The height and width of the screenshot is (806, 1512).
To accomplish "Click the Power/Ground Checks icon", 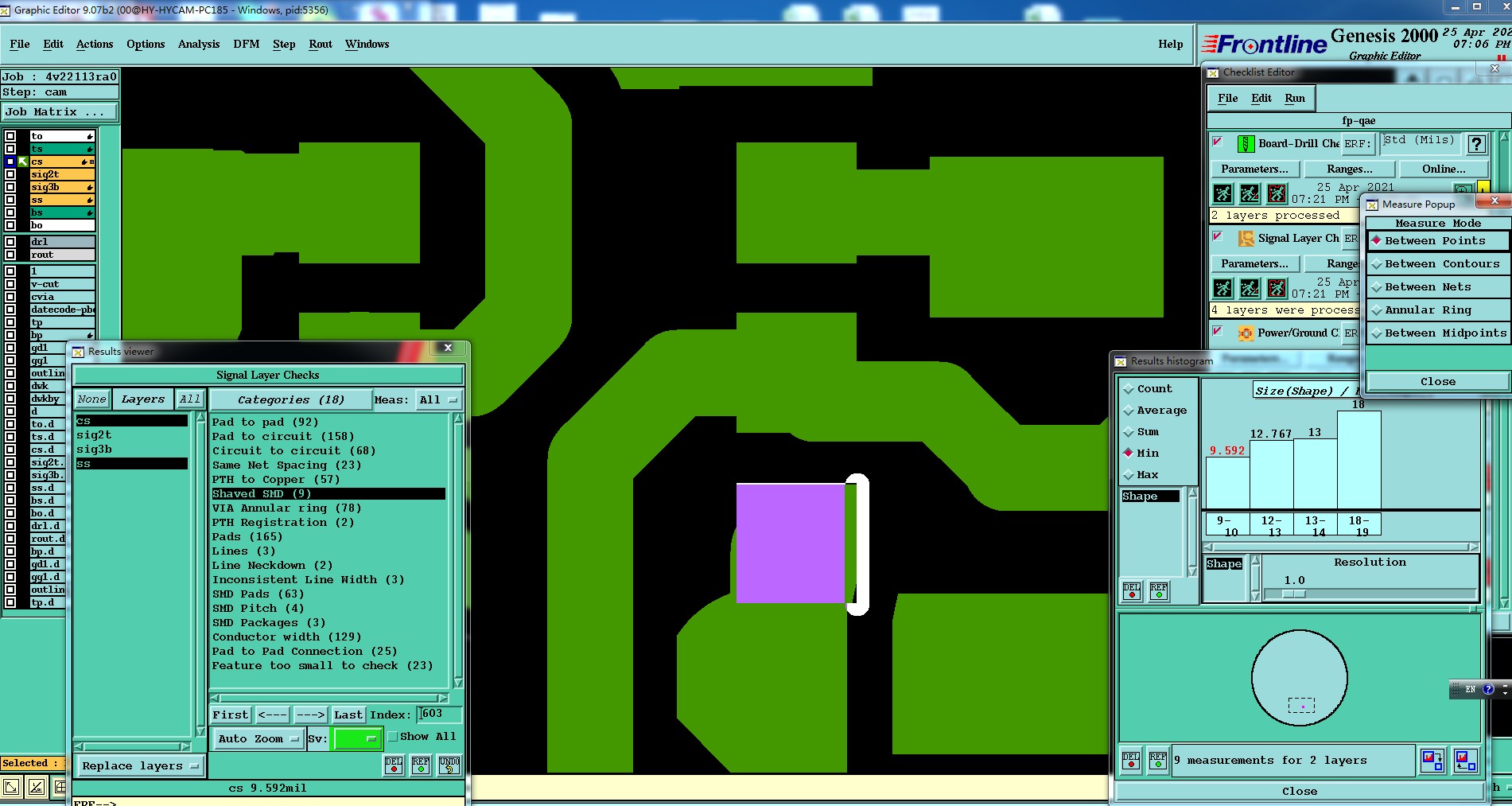I will click(x=1246, y=333).
